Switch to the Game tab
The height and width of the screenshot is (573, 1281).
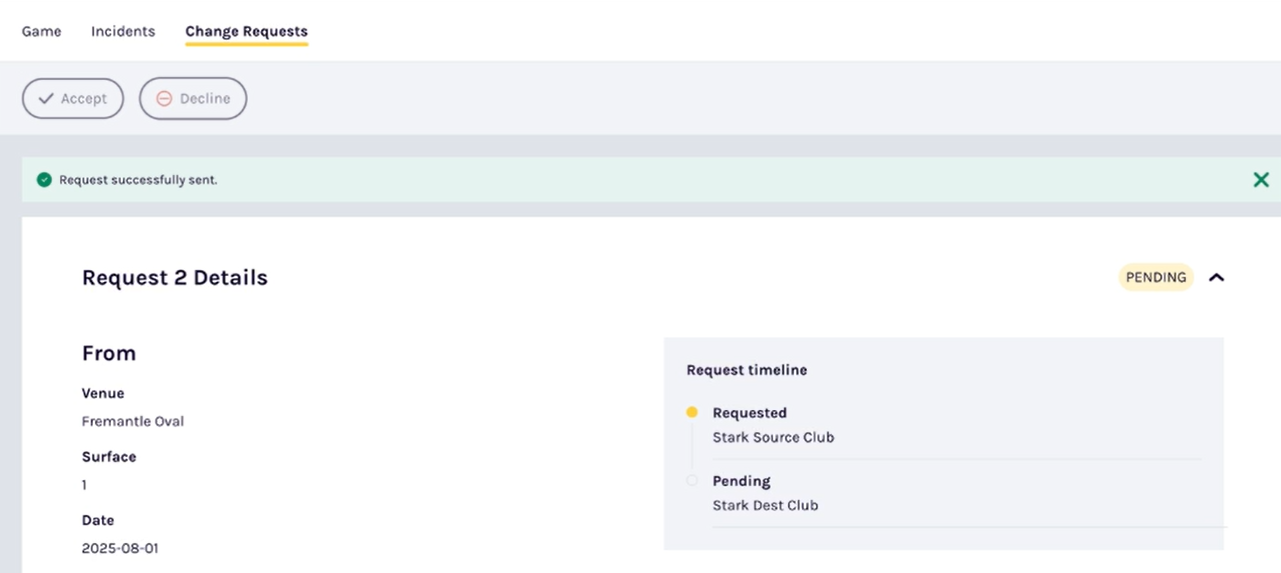(x=42, y=31)
